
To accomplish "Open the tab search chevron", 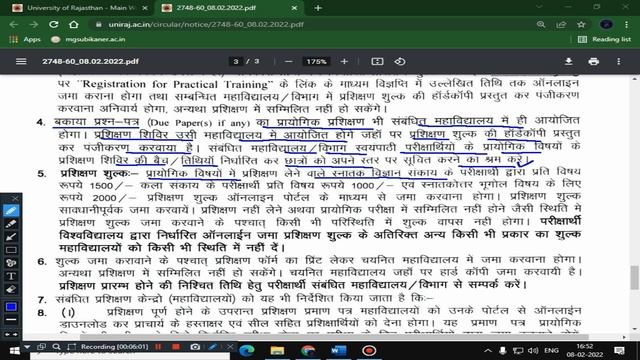I will click(x=539, y=7).
